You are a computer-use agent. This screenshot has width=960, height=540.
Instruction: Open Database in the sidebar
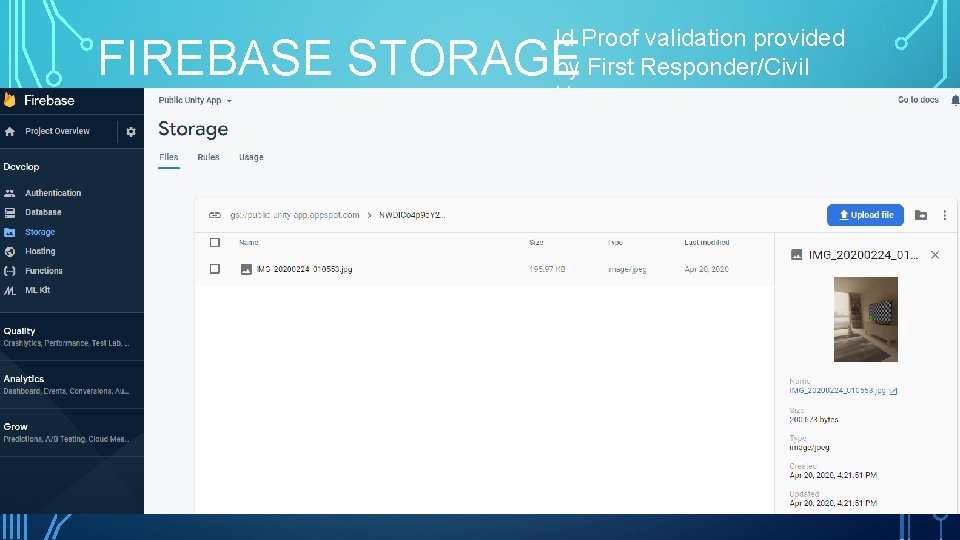[43, 212]
